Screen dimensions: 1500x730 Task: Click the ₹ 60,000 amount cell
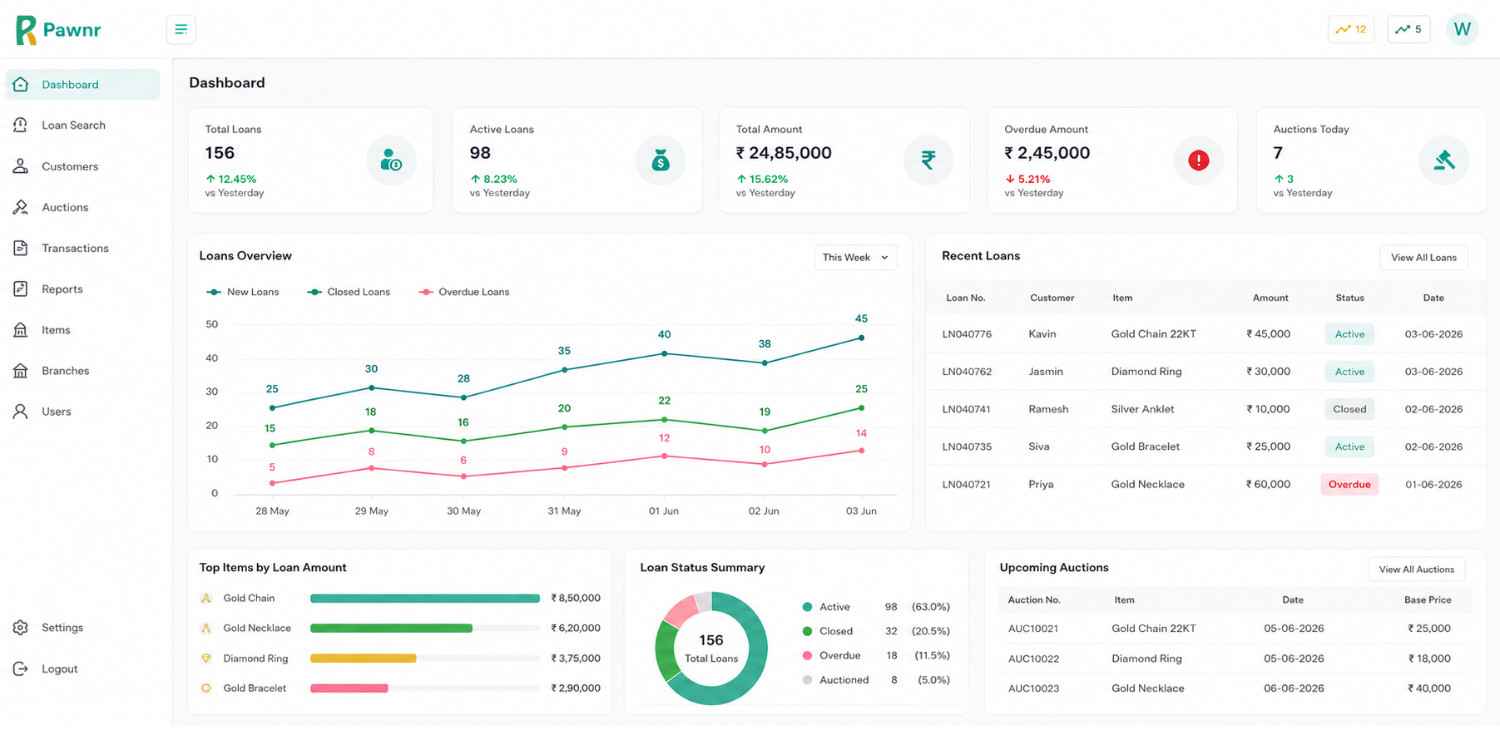pyautogui.click(x=1268, y=484)
